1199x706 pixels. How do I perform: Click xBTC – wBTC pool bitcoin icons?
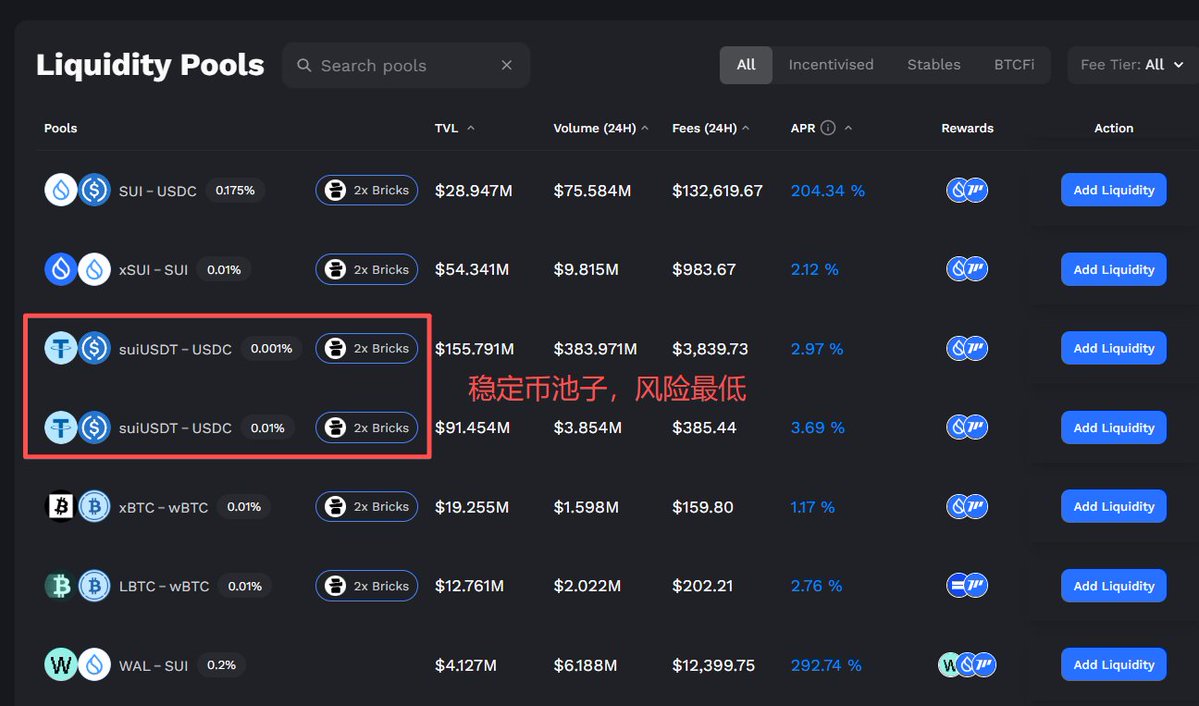click(78, 507)
